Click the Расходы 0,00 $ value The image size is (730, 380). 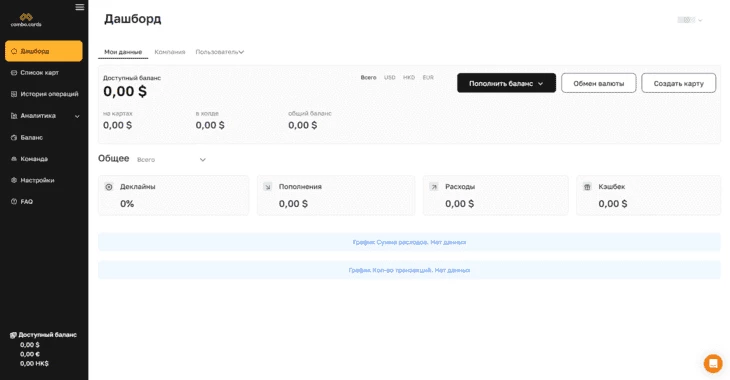(x=460, y=204)
